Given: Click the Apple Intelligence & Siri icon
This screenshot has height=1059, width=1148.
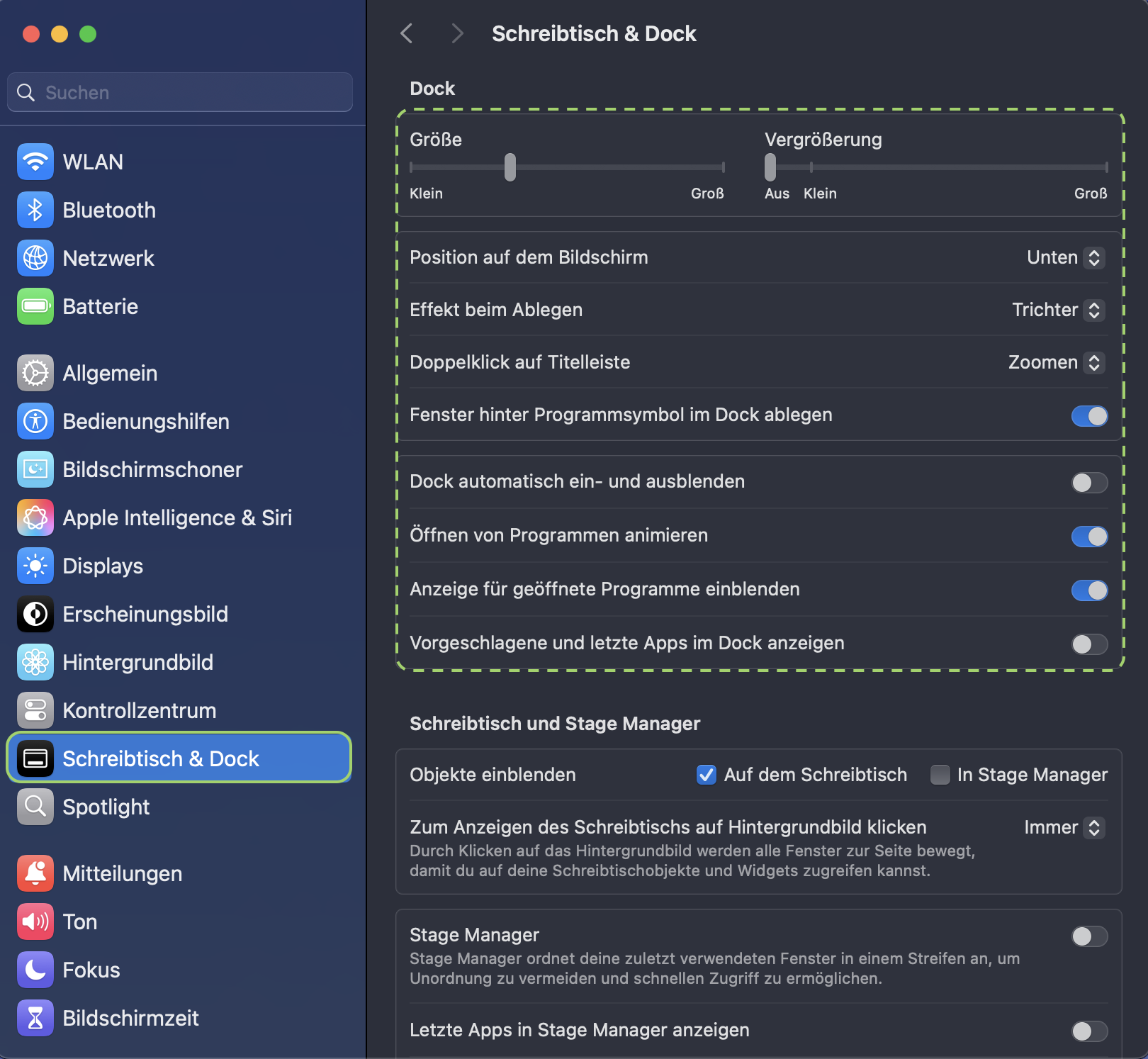Looking at the screenshot, I should point(35,517).
